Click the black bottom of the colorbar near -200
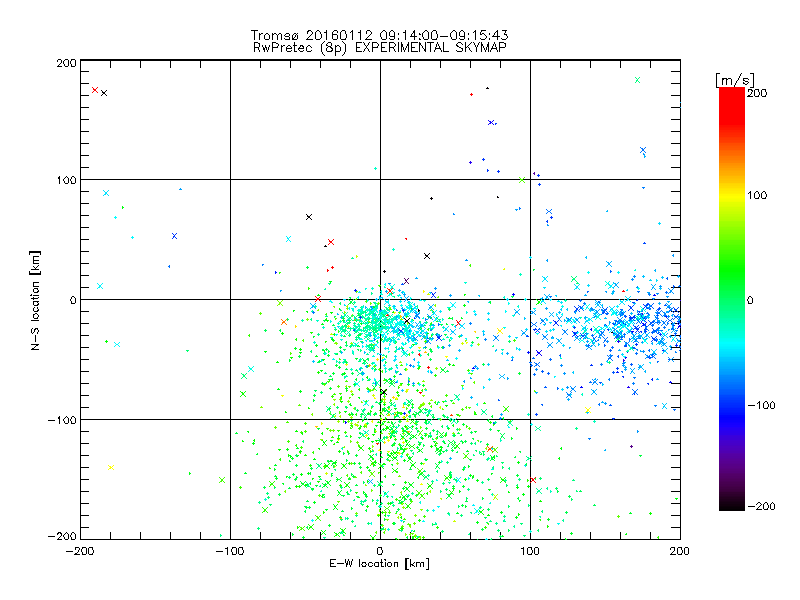800x600 pixels. [x=732, y=504]
